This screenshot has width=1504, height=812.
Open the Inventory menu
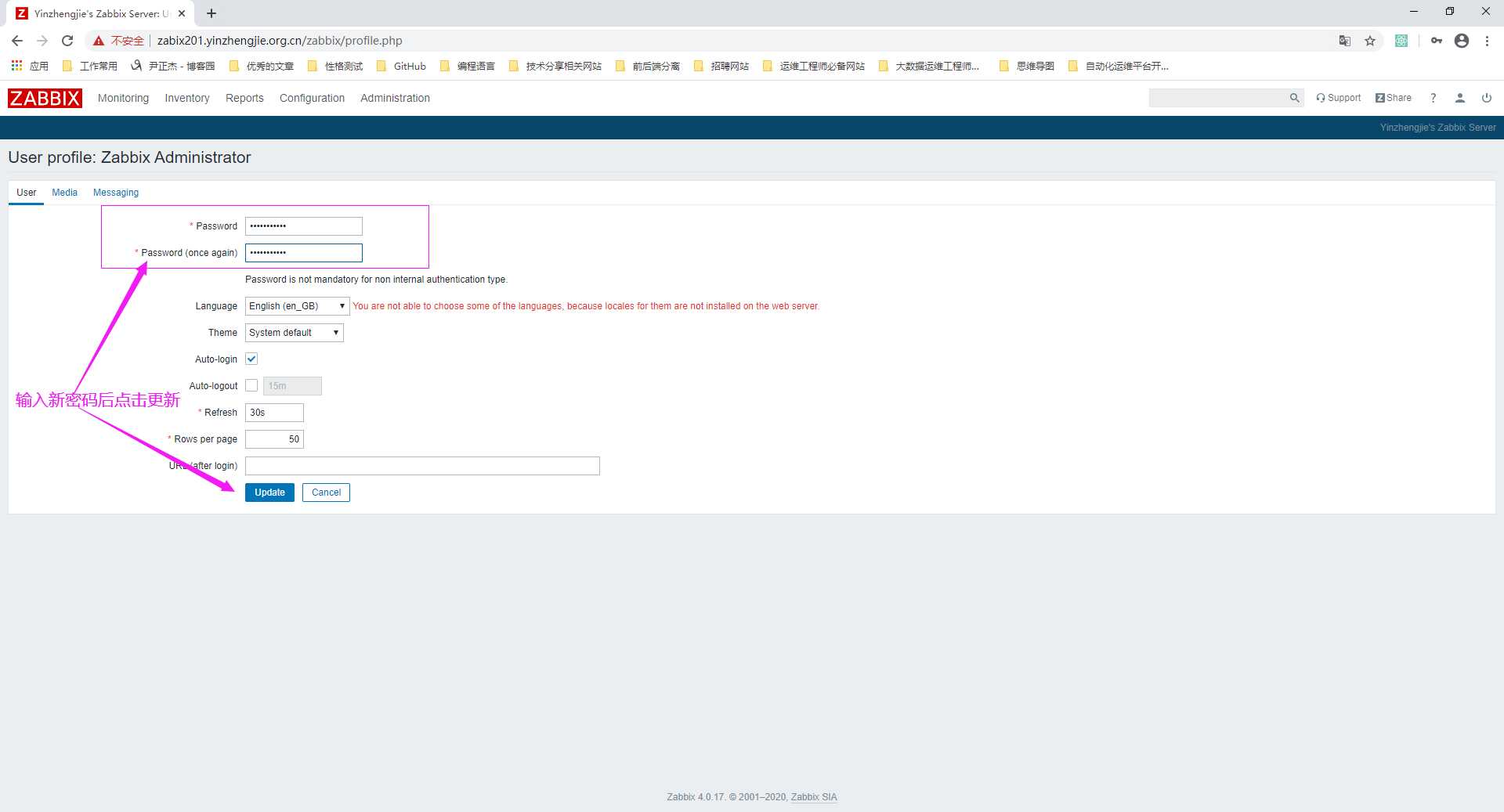(x=187, y=98)
